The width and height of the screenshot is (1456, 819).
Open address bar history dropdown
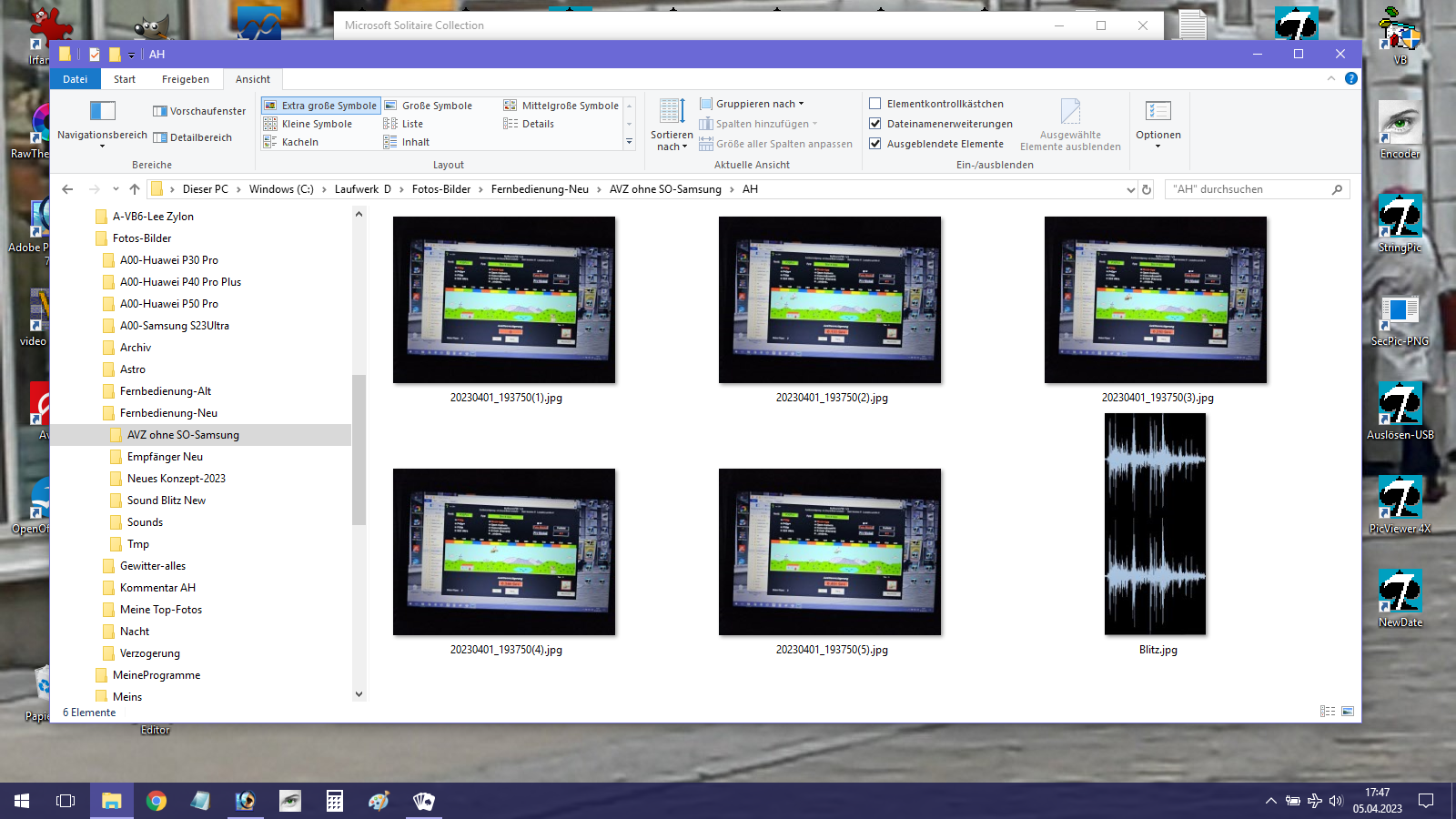(x=1130, y=189)
